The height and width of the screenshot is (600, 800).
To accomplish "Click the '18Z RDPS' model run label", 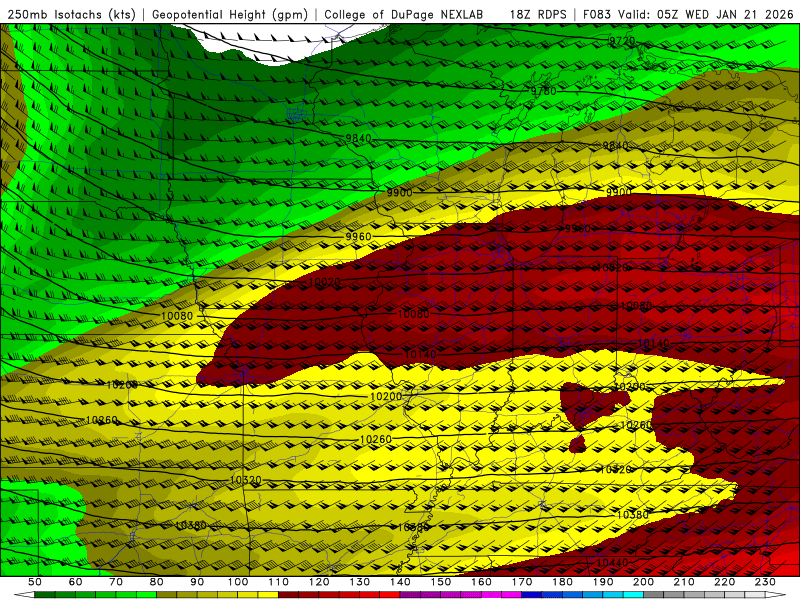I will coord(538,14).
